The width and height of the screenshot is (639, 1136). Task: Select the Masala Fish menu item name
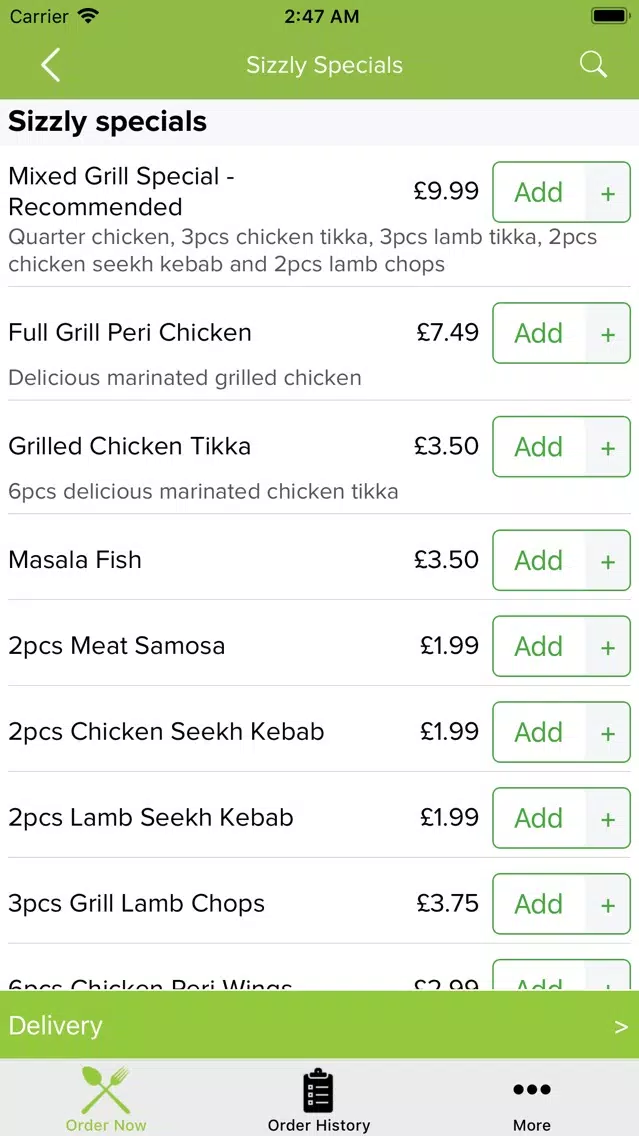tap(75, 559)
